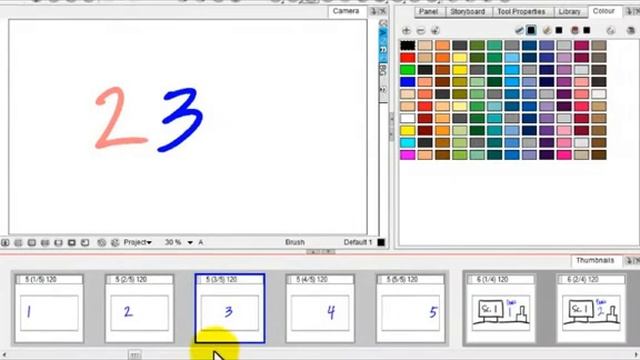Click the 30 % zoom value

pyautogui.click(x=173, y=242)
